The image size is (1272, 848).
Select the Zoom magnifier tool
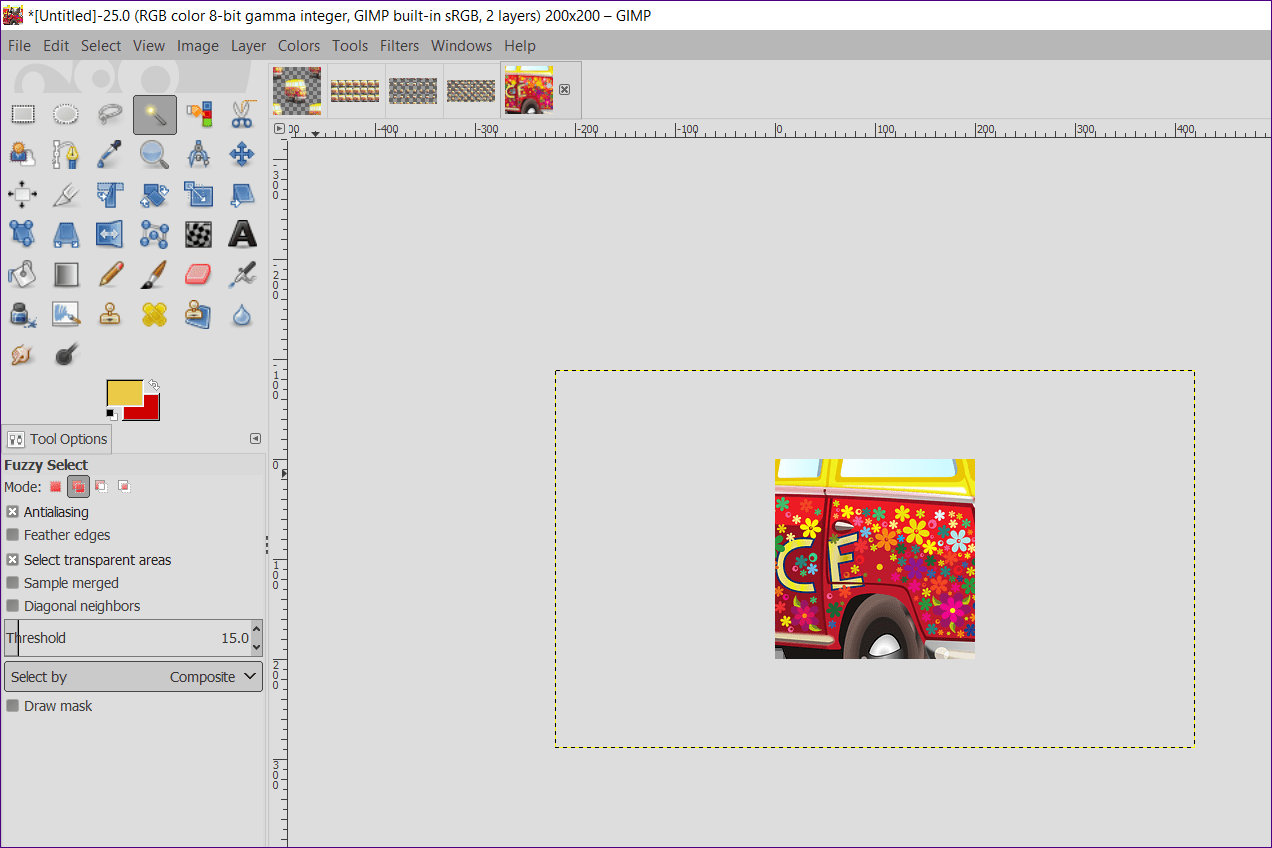[154, 154]
